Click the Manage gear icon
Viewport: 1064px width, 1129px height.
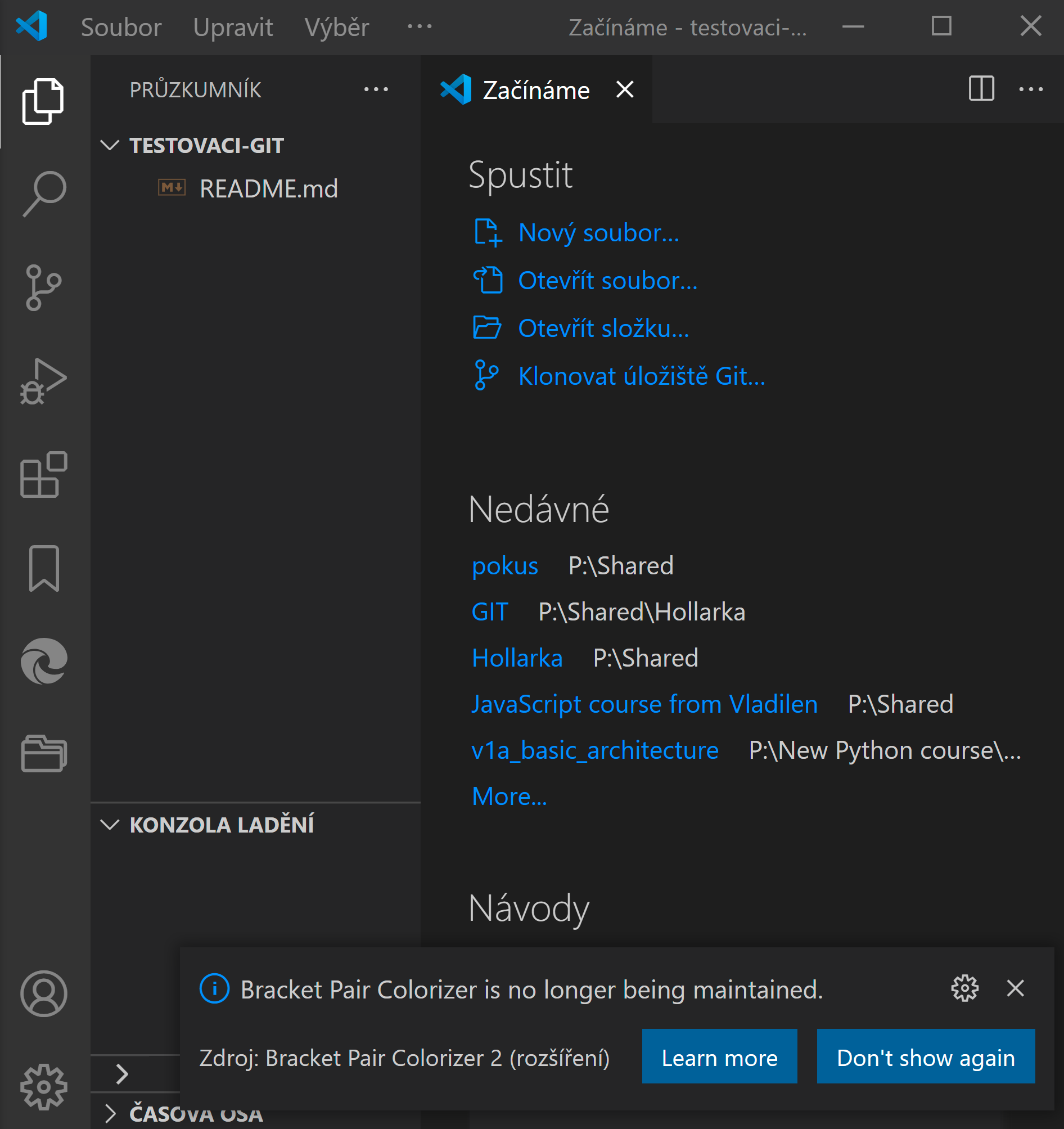(44, 1086)
